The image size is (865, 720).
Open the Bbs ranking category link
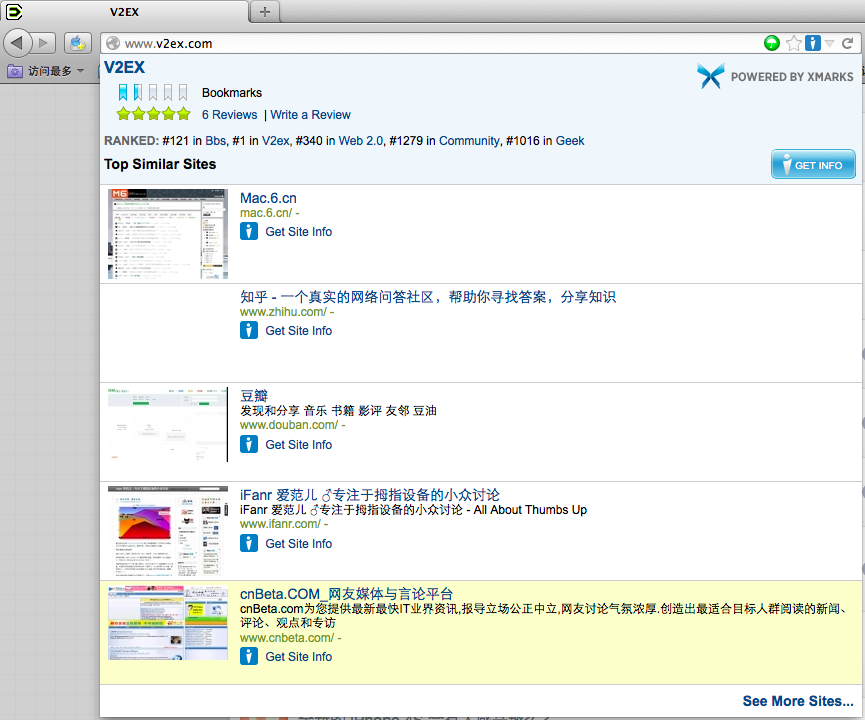216,141
